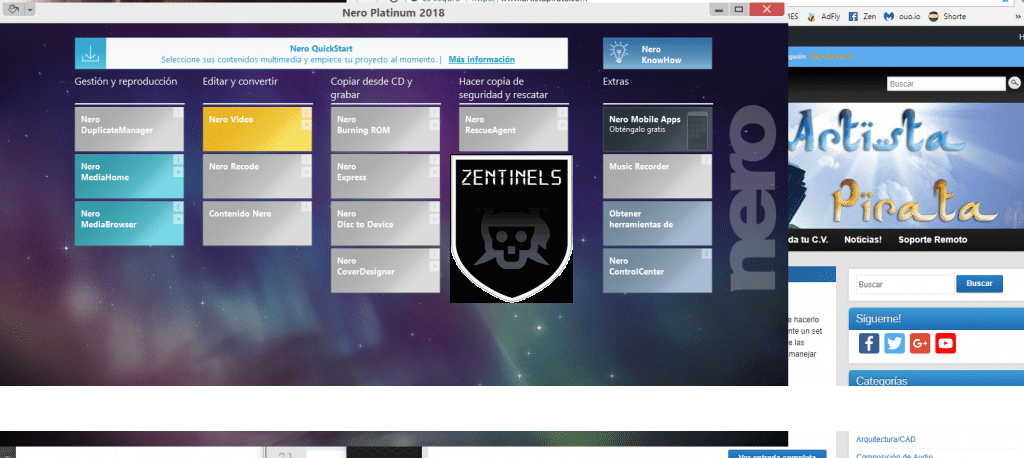
Task: Show info for Nero DuplicateManager tile
Action: coord(178,112)
